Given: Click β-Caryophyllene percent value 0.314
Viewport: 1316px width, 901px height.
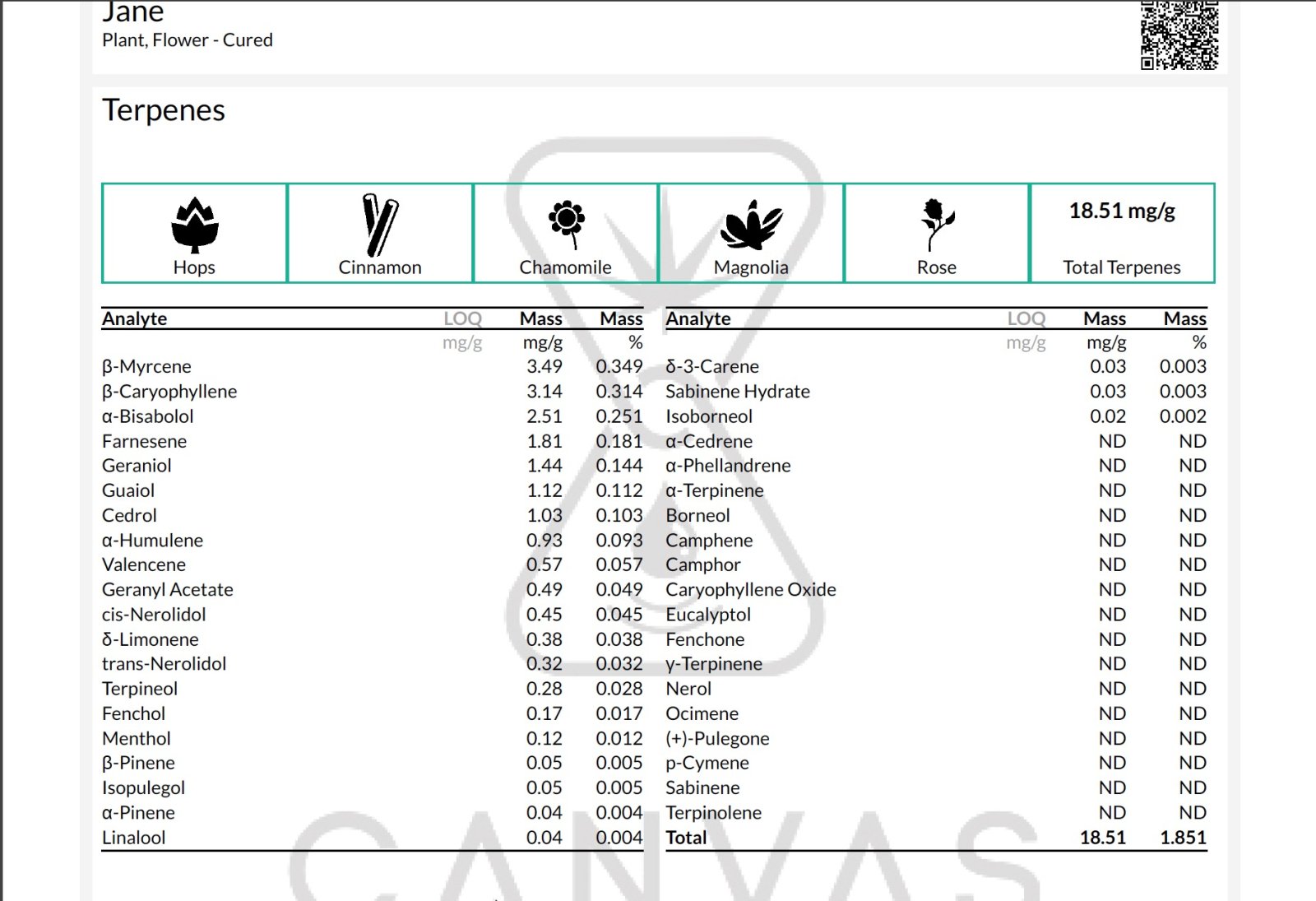Looking at the screenshot, I should tap(619, 392).
